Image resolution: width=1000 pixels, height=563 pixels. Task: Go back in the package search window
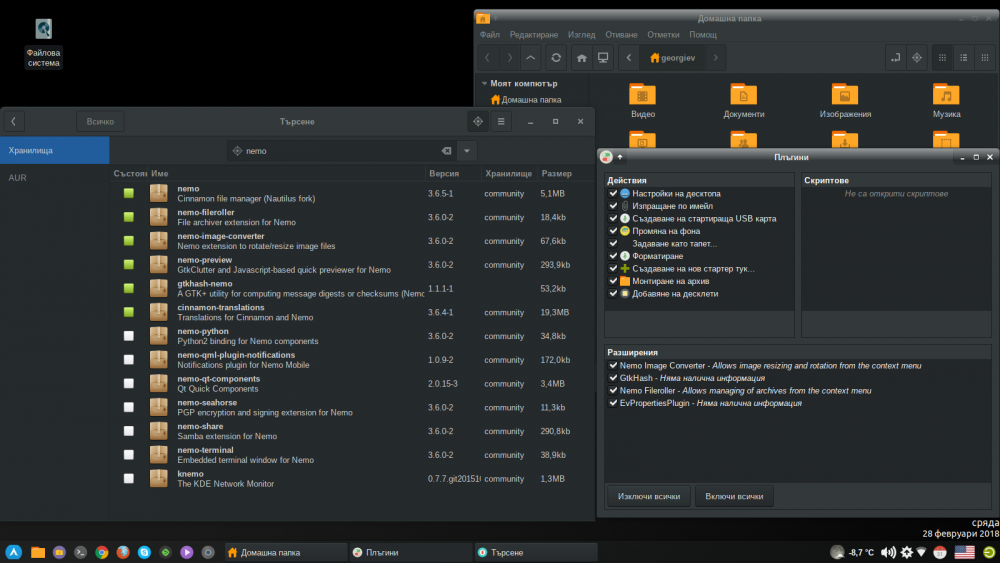click(13, 121)
